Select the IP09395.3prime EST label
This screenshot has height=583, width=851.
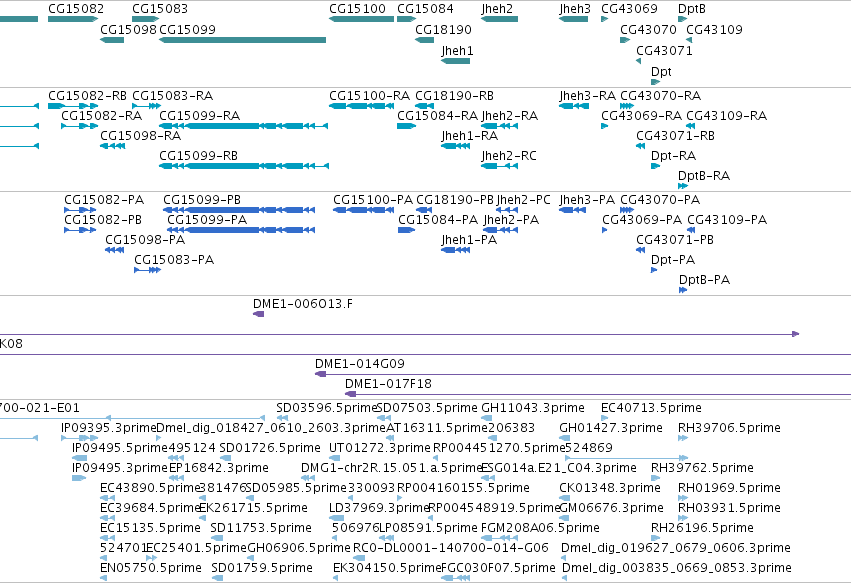click(109, 428)
